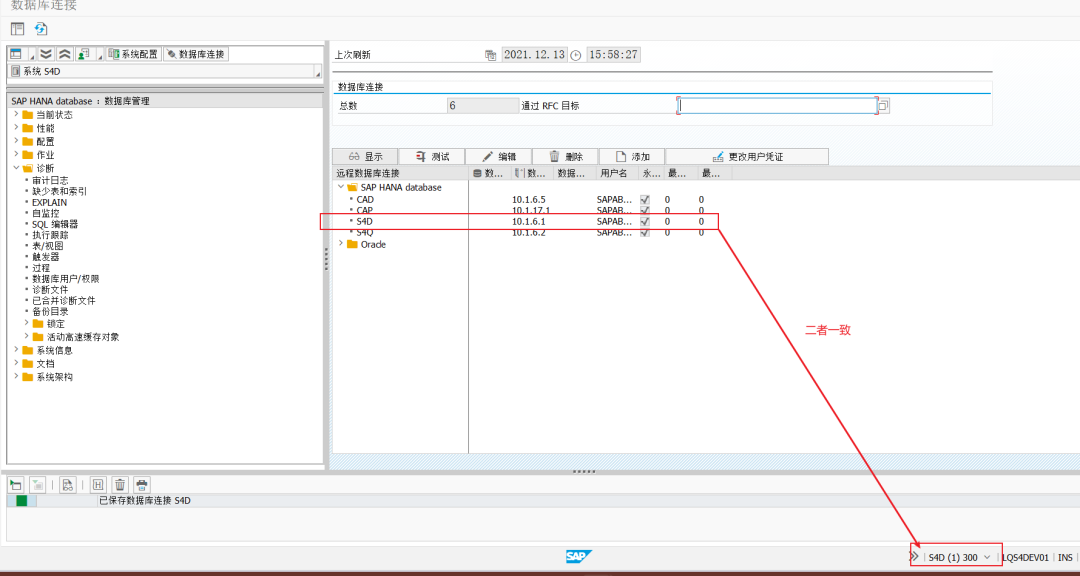Click the trash icon in message log toolbar
The width and height of the screenshot is (1080, 576).
(120, 484)
